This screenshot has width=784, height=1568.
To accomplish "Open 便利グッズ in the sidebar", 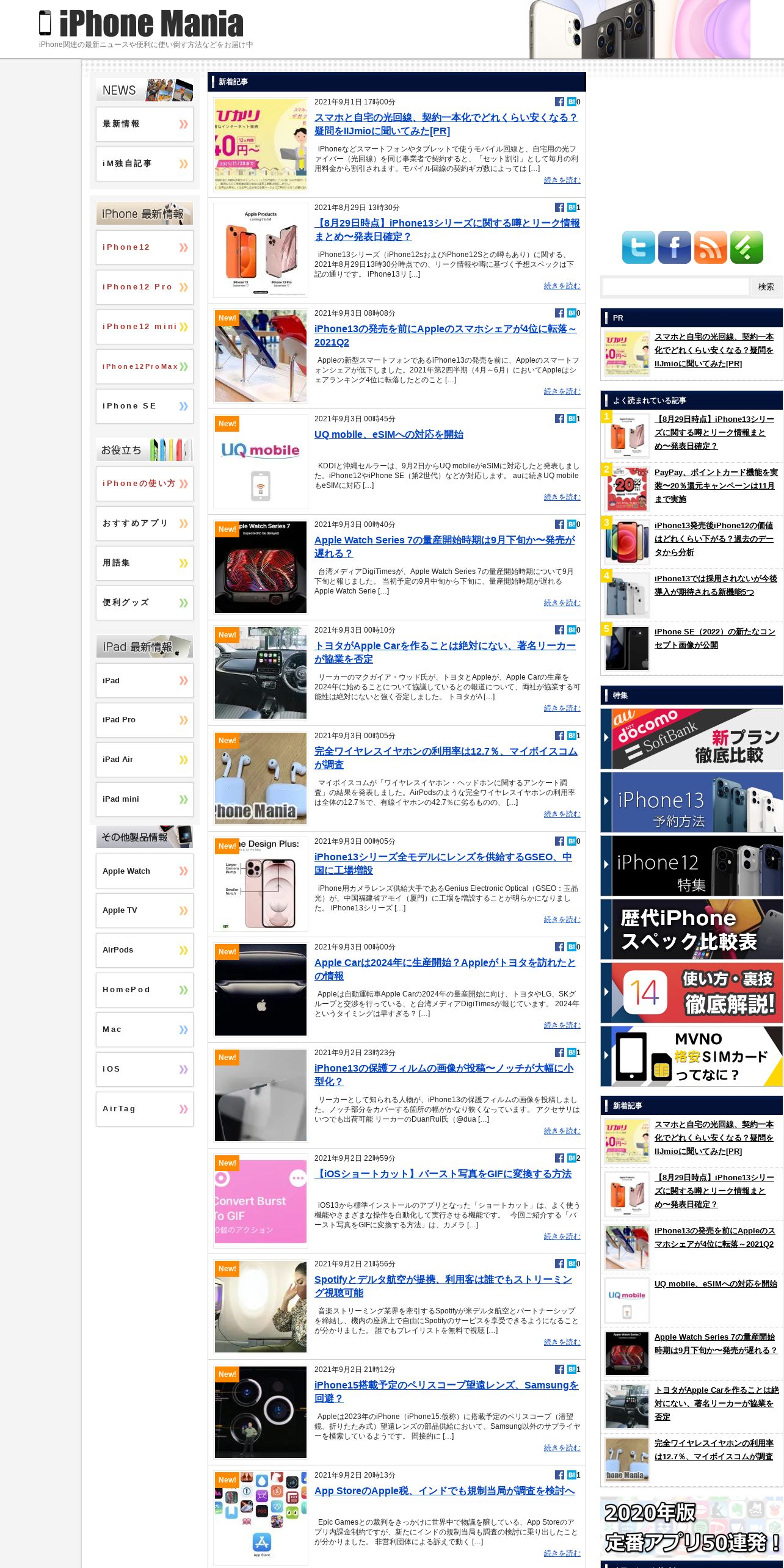I will (x=145, y=603).
